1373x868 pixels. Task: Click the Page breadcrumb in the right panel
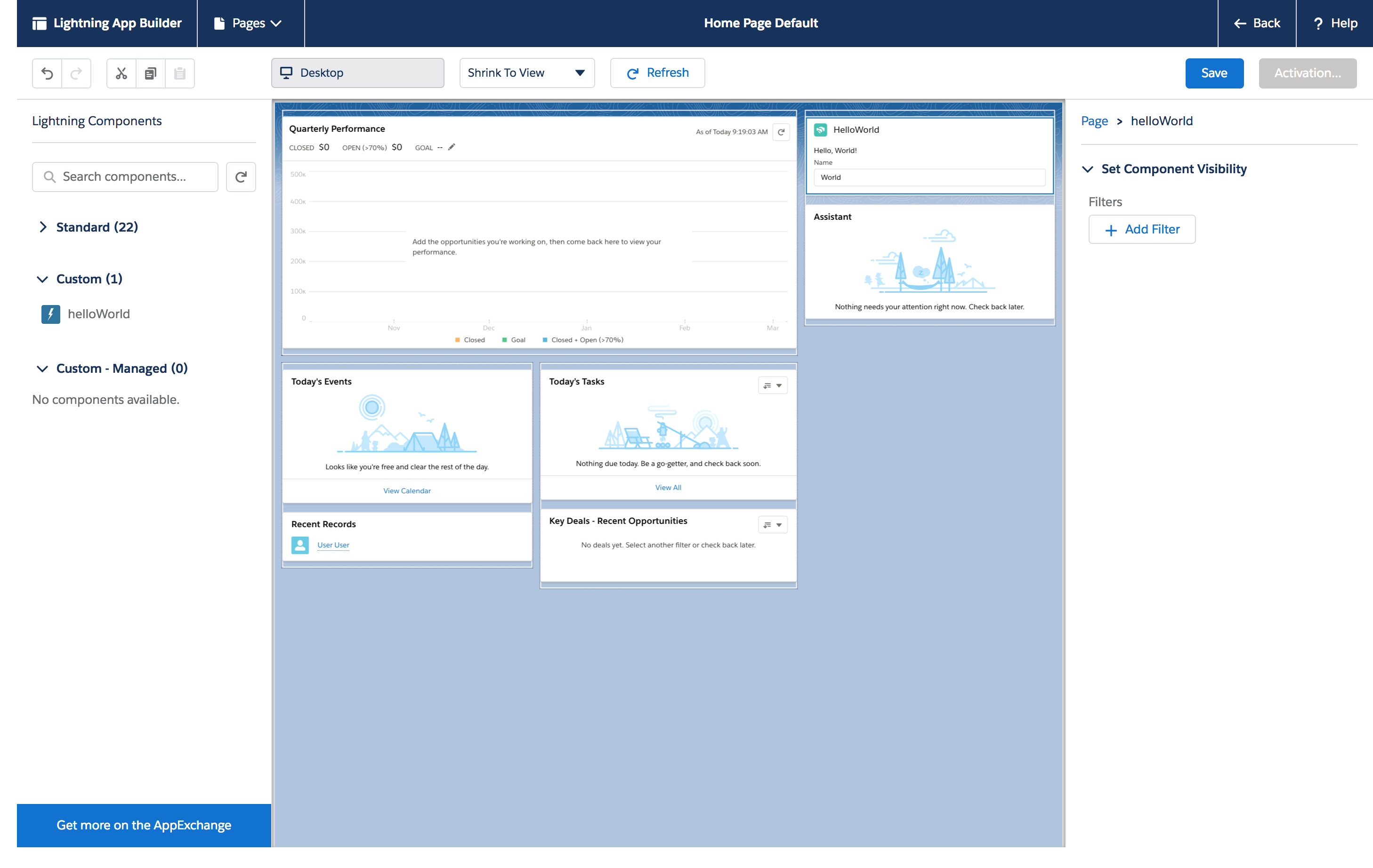pos(1094,121)
